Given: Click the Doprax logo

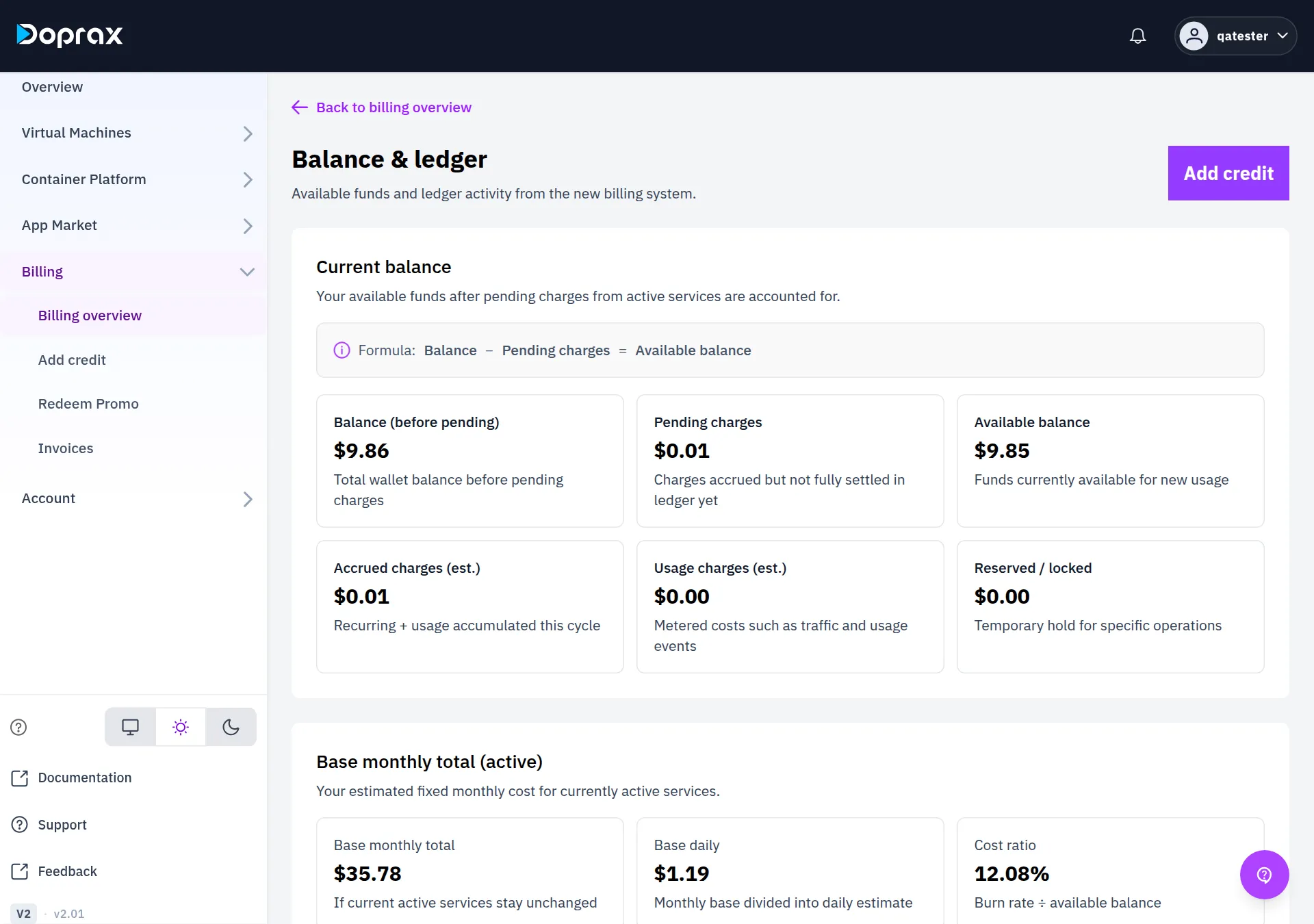Looking at the screenshot, I should (x=70, y=35).
